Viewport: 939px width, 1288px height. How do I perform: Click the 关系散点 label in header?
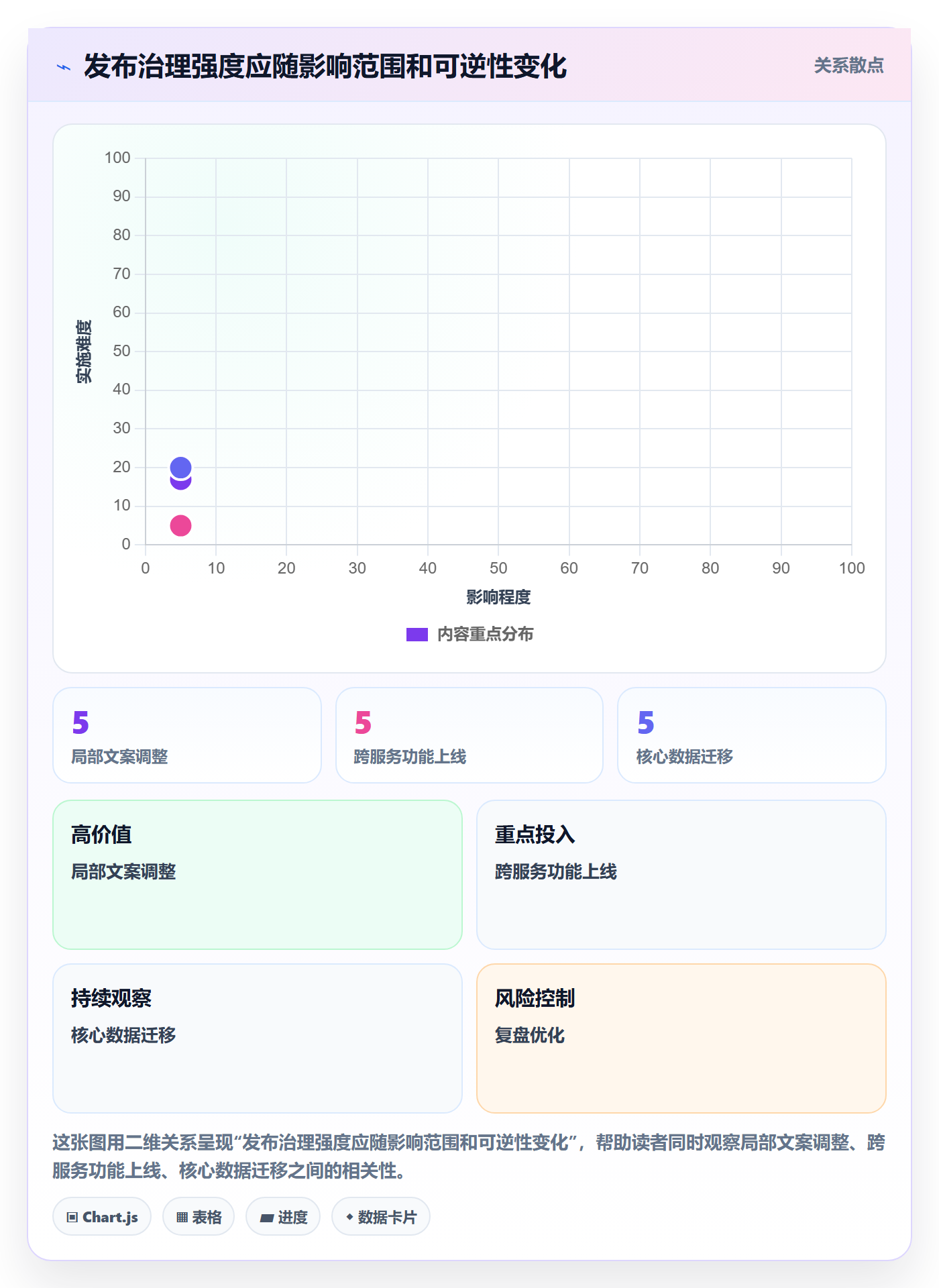[848, 66]
